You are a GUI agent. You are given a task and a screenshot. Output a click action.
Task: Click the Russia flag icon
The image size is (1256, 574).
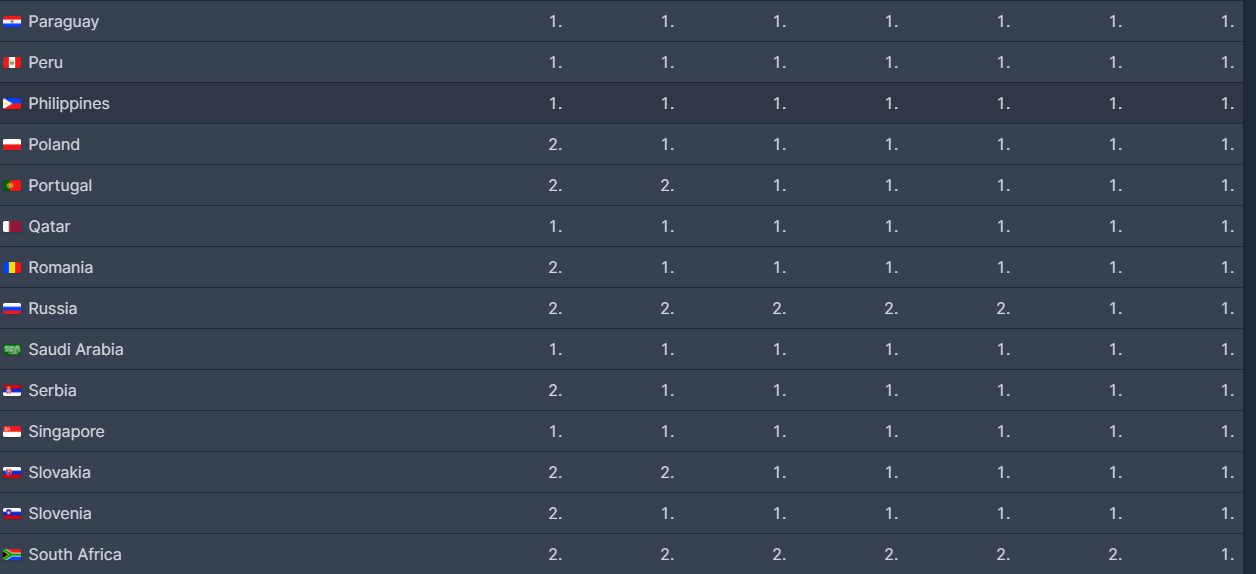click(12, 308)
